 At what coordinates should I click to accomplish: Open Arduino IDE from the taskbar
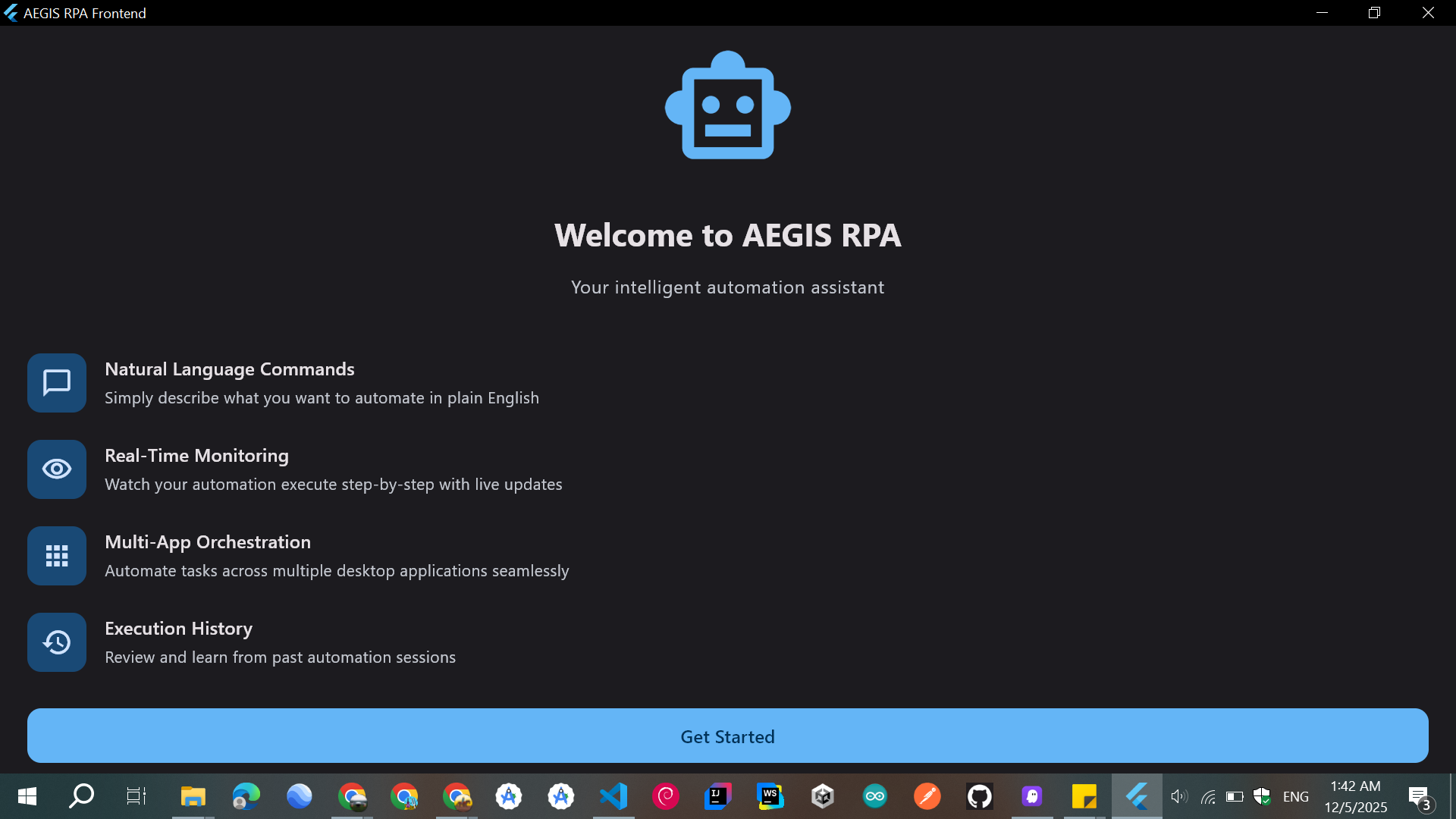click(x=874, y=796)
